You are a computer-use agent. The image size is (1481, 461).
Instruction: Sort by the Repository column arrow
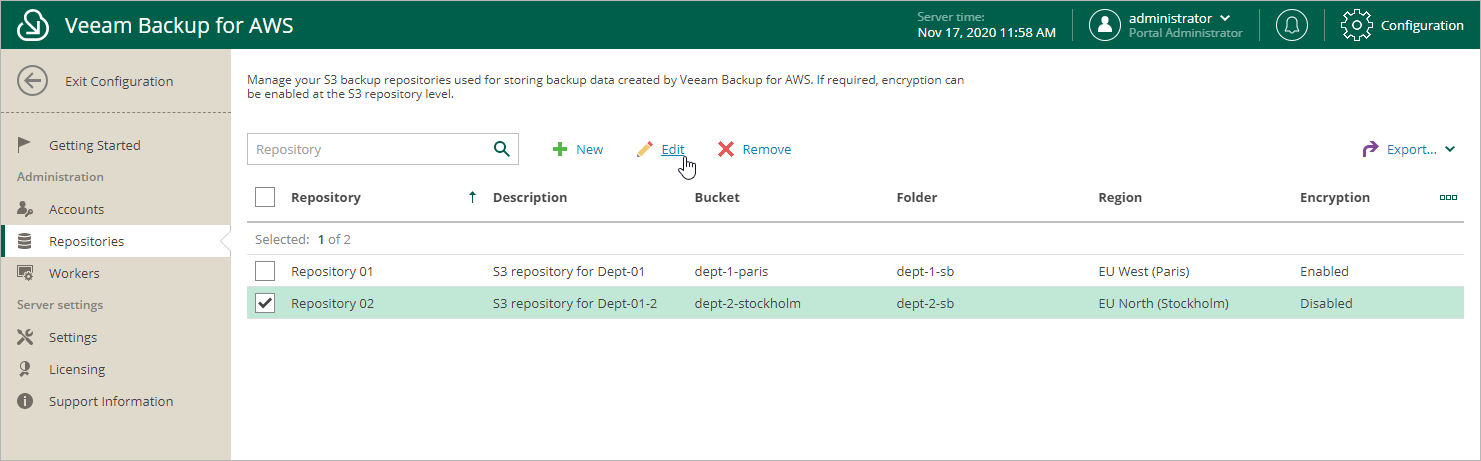tap(472, 197)
